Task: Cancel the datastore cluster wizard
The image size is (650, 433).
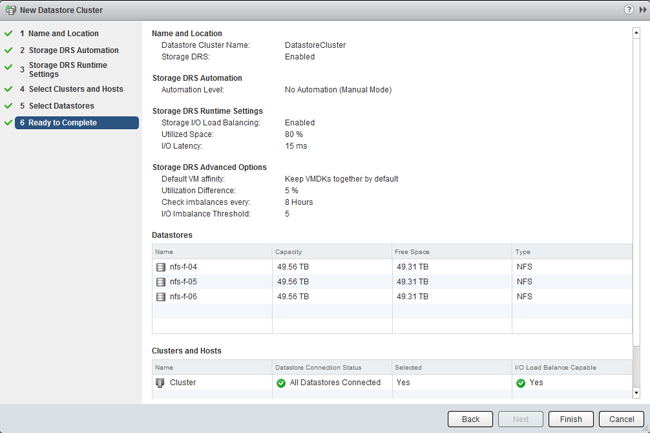Action: click(620, 419)
